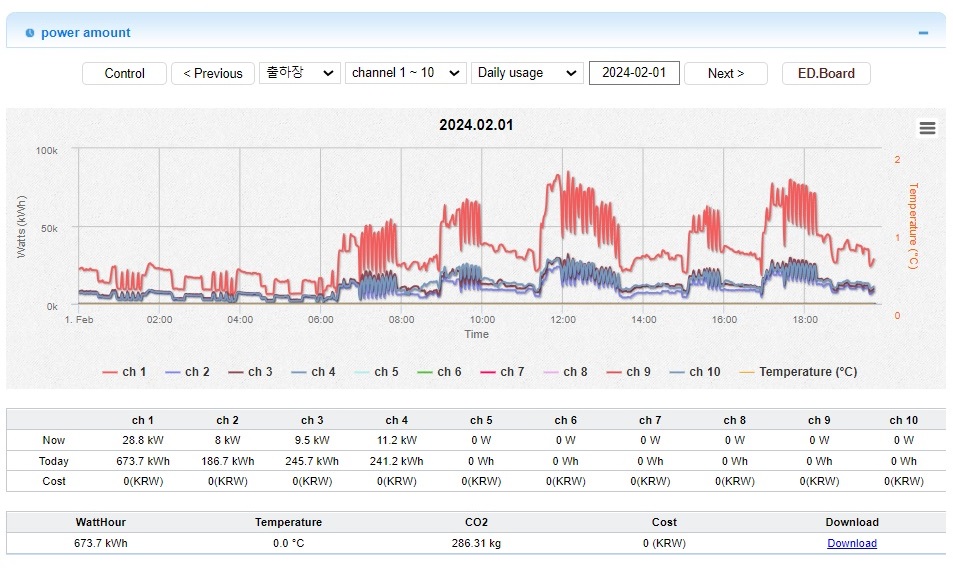This screenshot has height=571, width=953.
Task: Click the 2024.02.01 chart title
Action: (476, 125)
